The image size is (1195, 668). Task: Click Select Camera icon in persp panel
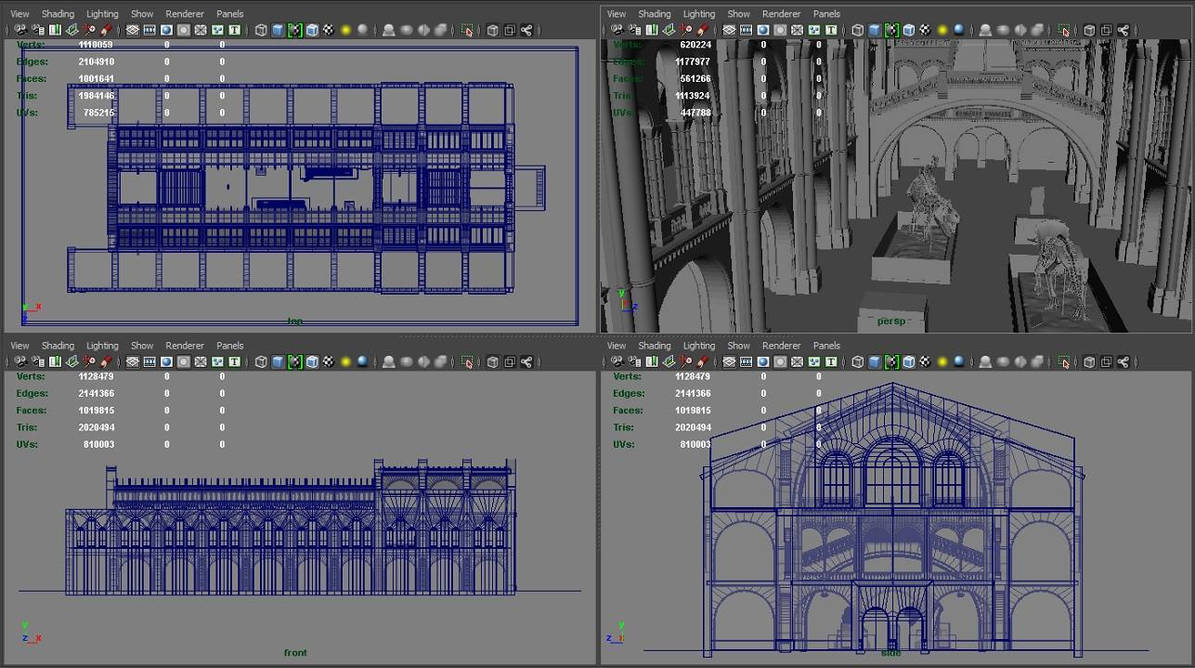pyautogui.click(x=617, y=30)
